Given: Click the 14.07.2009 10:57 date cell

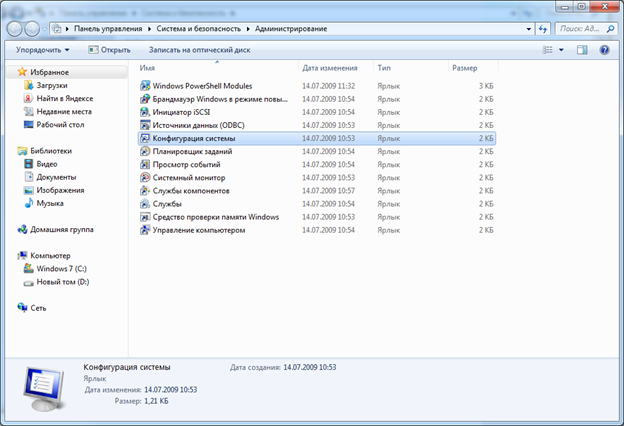Looking at the screenshot, I should pos(328,191).
